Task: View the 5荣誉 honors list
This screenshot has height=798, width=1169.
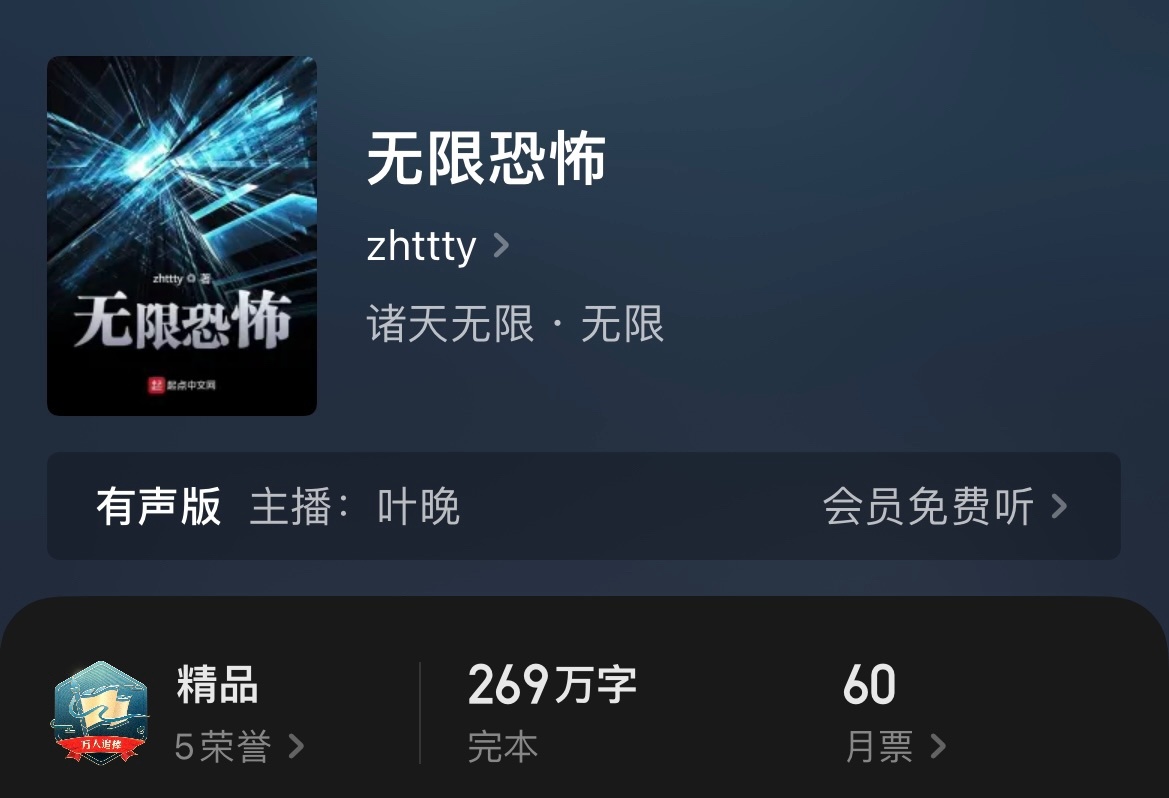Action: click(222, 747)
